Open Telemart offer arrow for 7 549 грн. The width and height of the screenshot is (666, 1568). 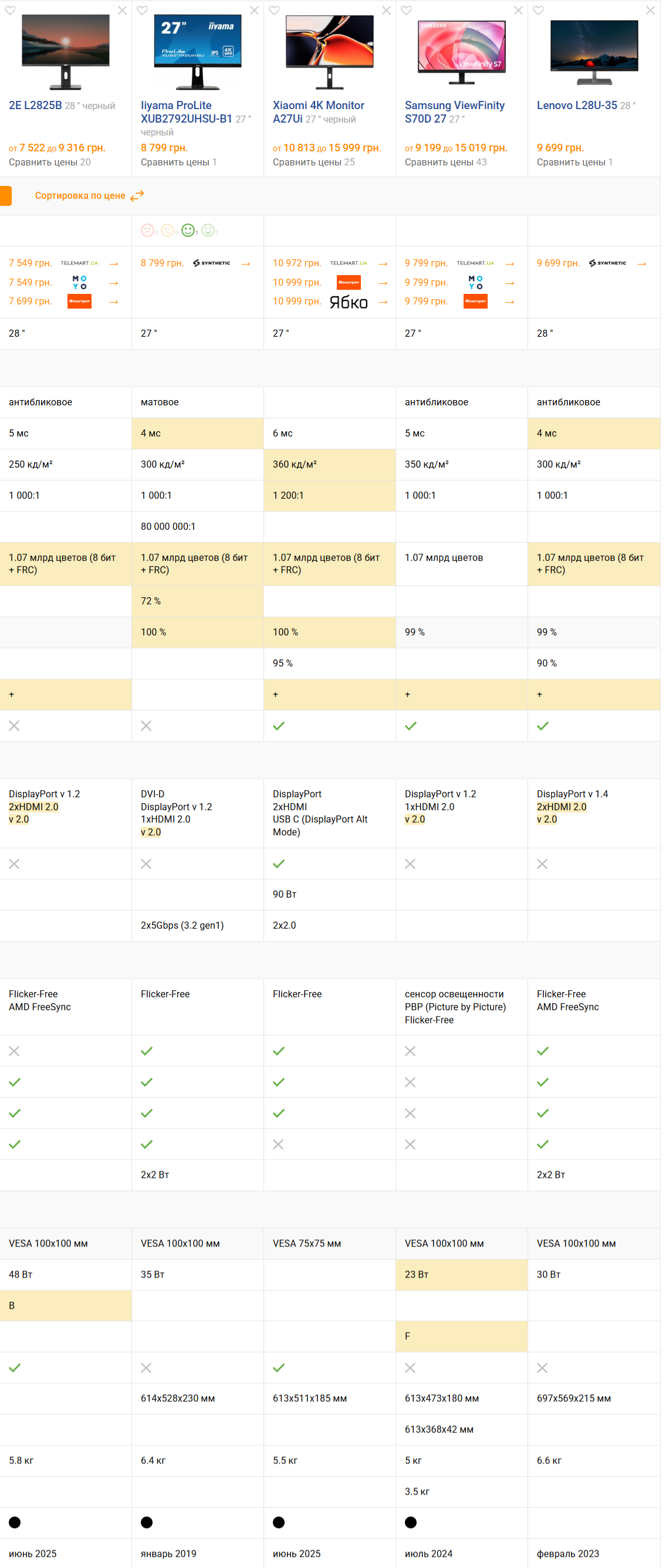coord(114,263)
